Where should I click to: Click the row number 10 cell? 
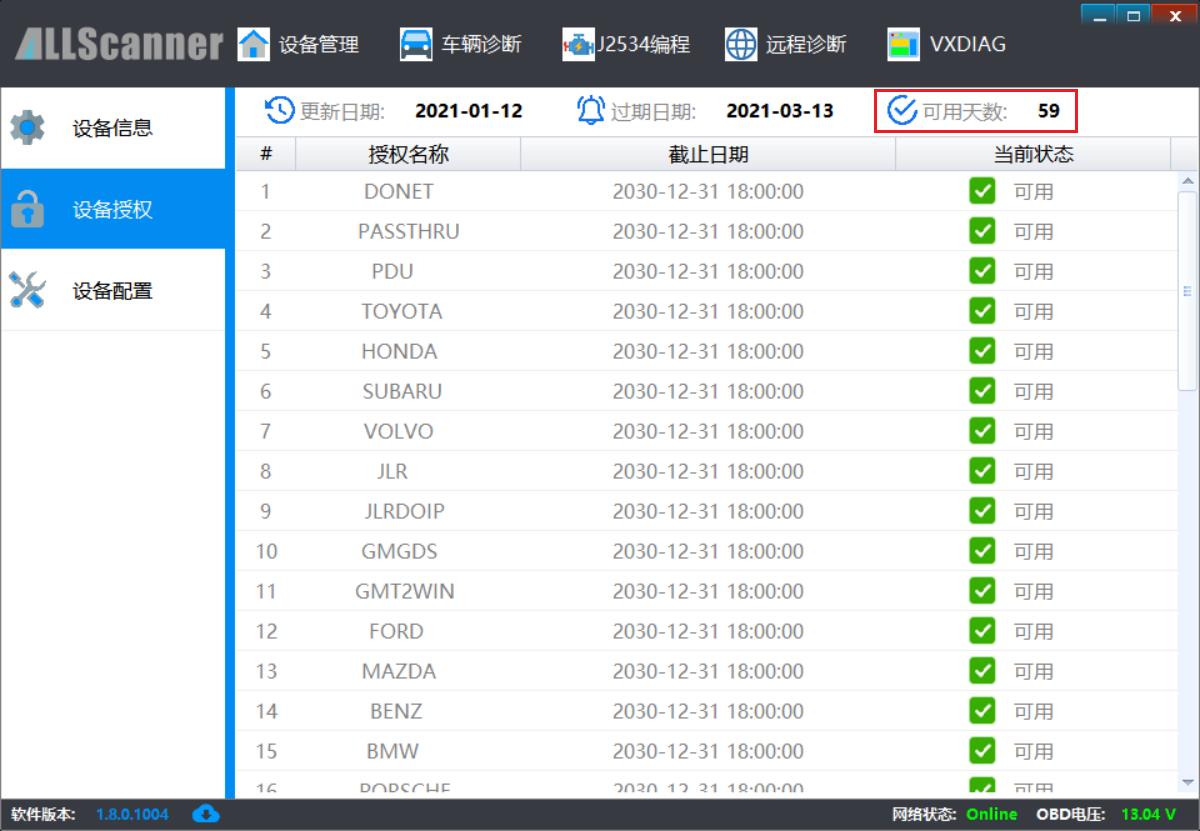click(266, 551)
